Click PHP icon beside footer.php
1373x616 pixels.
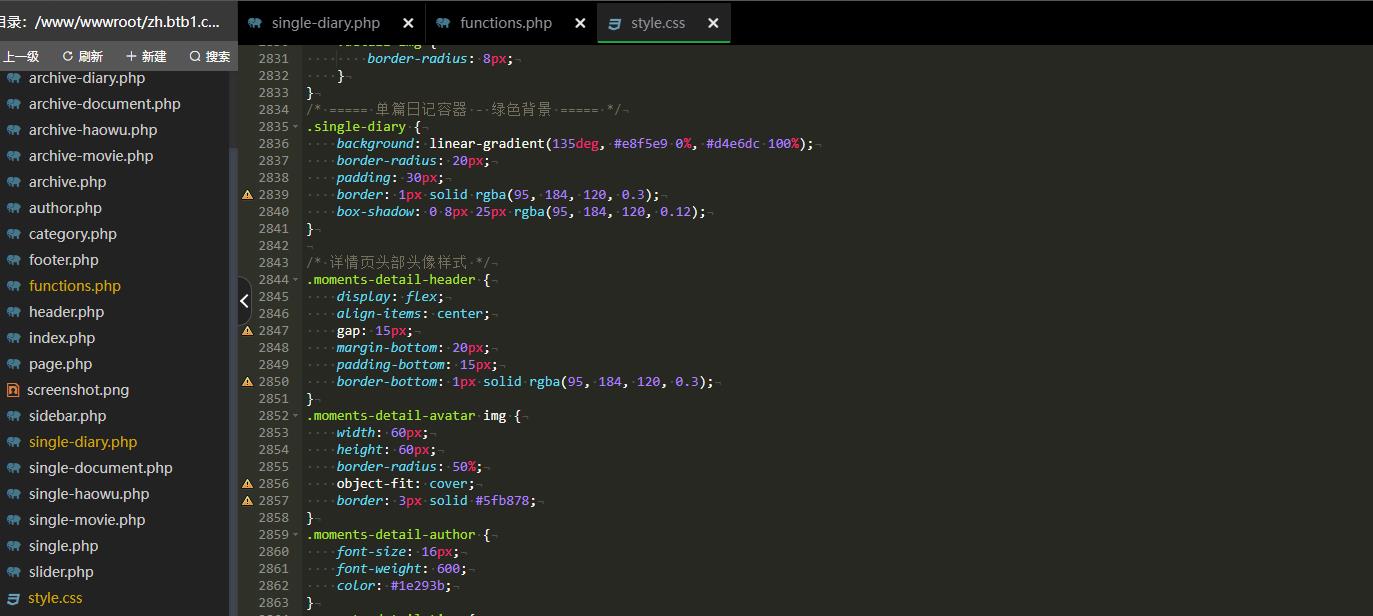tap(13, 260)
